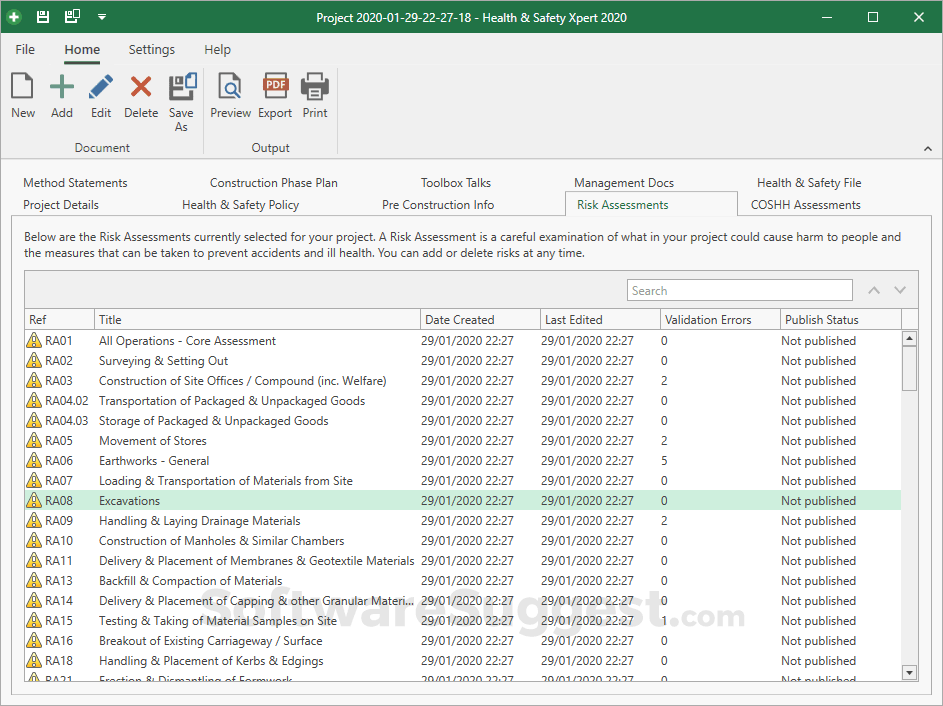Click the down chevron next to the search box

(899, 290)
